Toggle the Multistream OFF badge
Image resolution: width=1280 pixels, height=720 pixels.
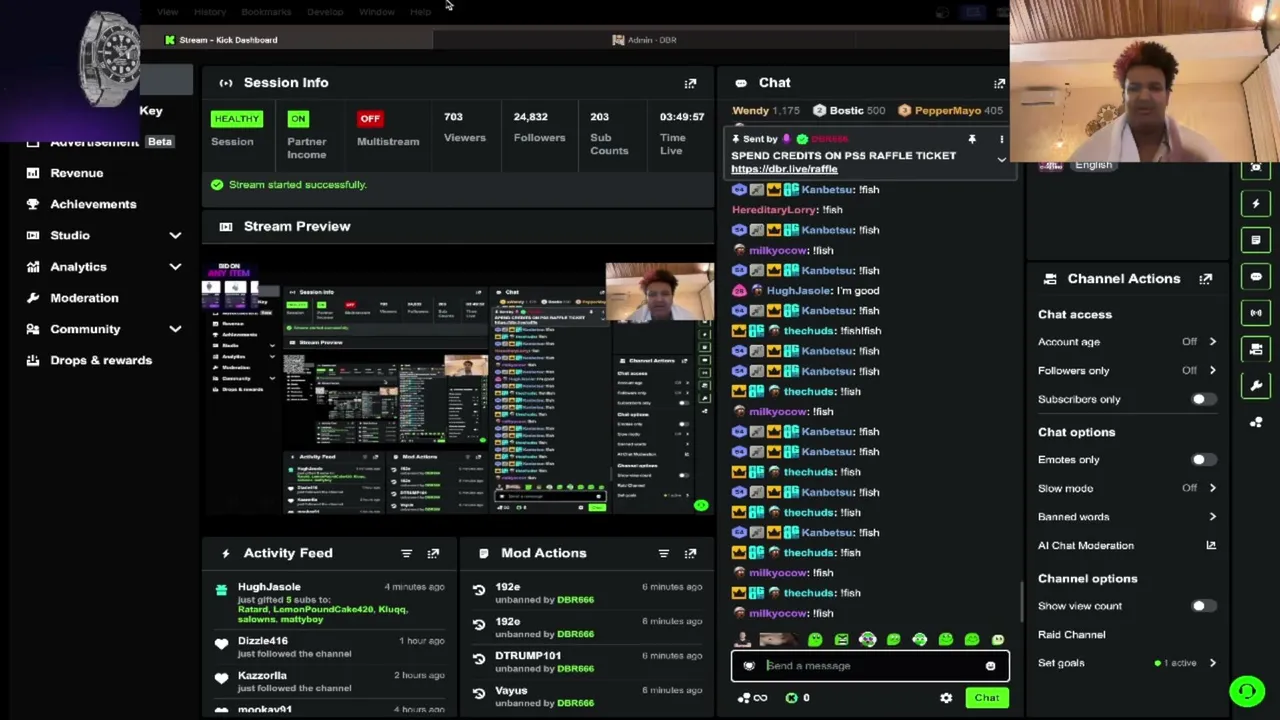[370, 119]
